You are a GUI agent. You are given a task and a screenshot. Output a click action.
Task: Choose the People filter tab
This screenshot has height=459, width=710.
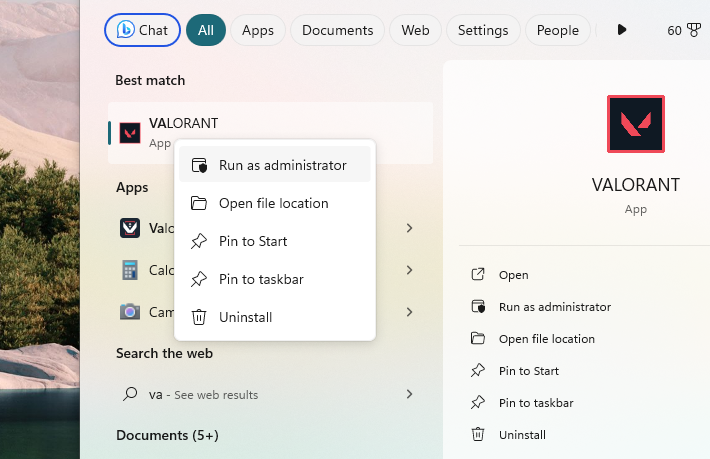557,30
